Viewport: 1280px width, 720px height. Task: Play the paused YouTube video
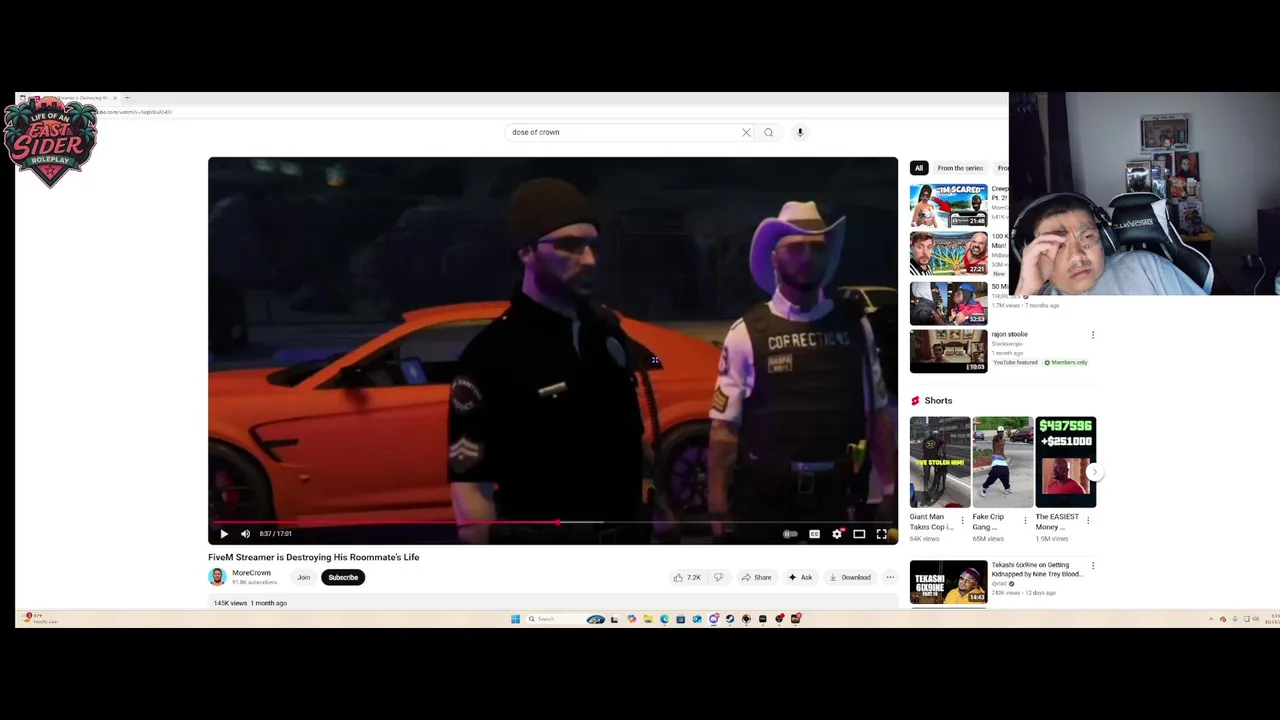click(224, 534)
